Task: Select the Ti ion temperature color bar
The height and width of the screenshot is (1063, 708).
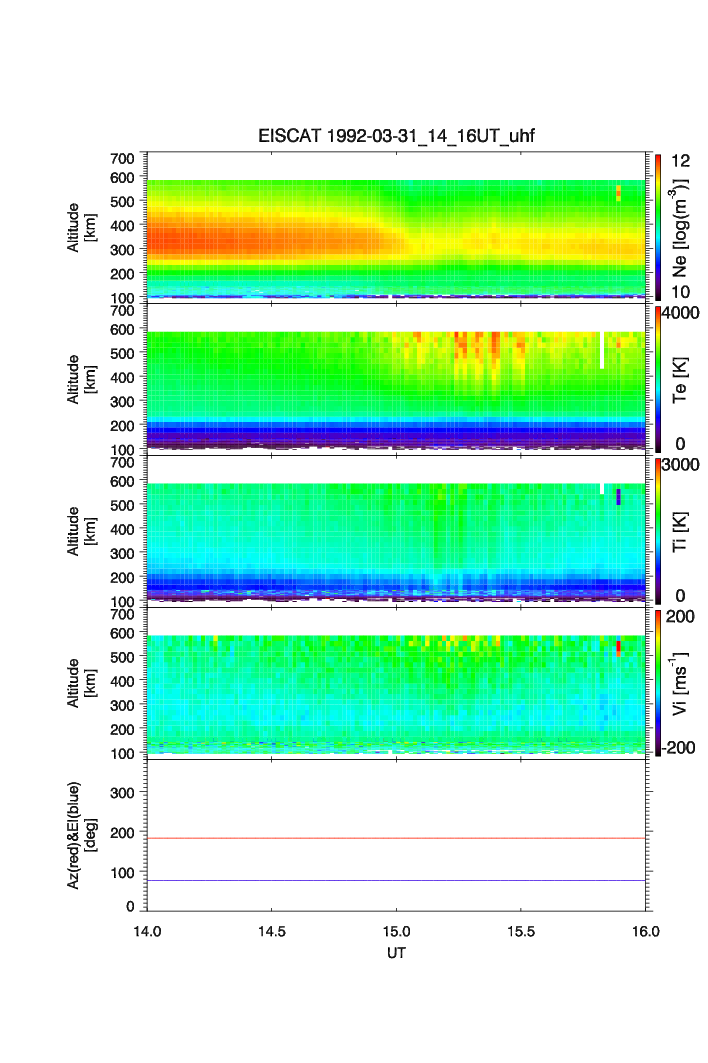Action: click(658, 531)
